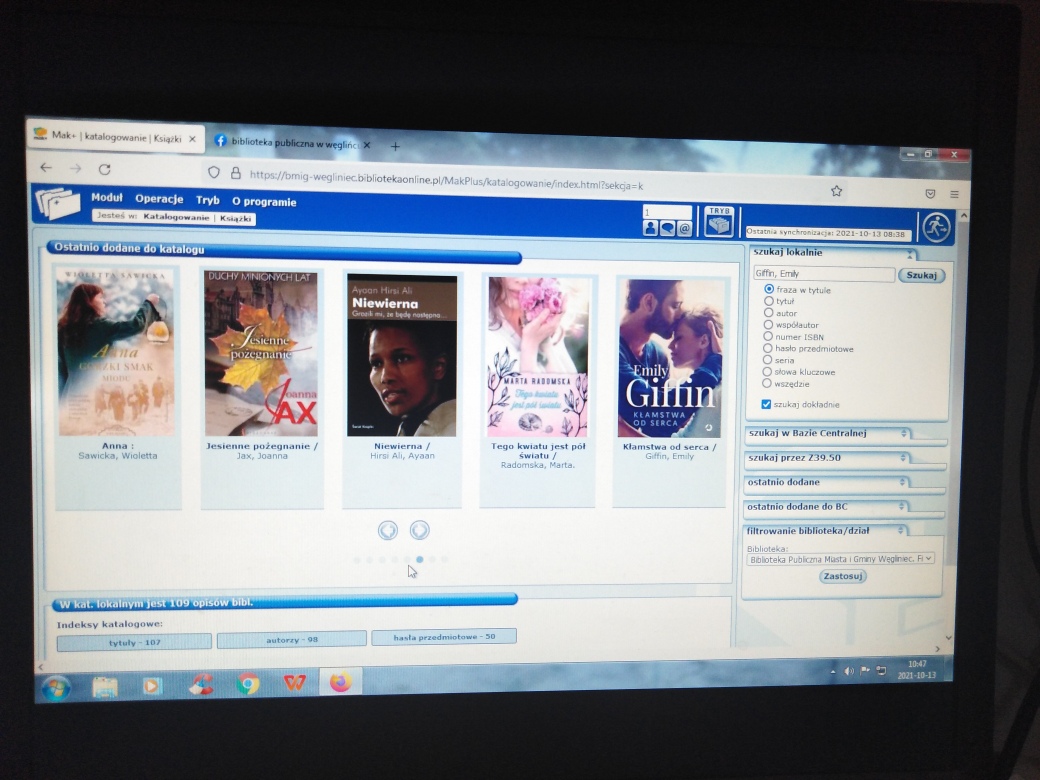Log out using the running man icon
Viewport: 1040px width, 780px height.
[936, 228]
